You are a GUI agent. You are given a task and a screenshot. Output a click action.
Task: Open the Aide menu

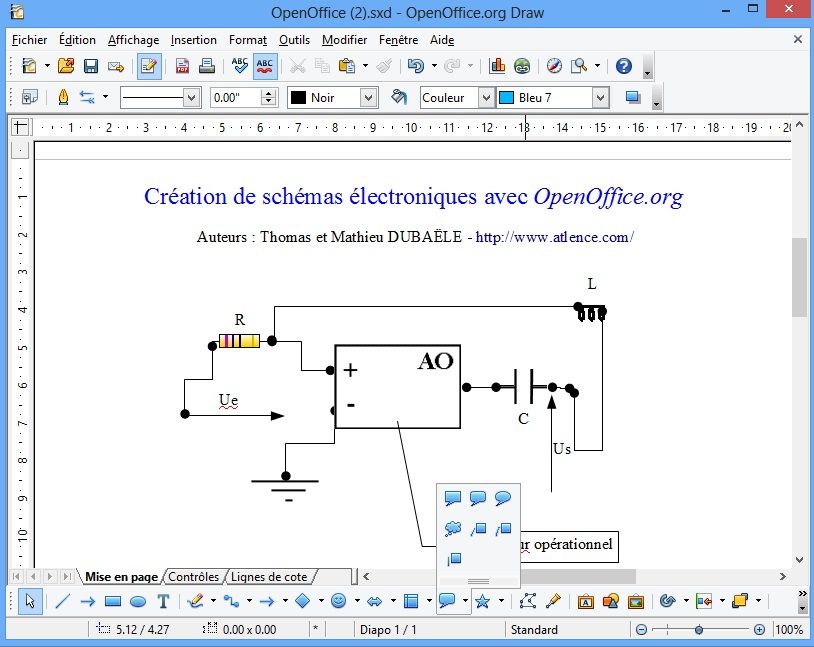point(442,40)
